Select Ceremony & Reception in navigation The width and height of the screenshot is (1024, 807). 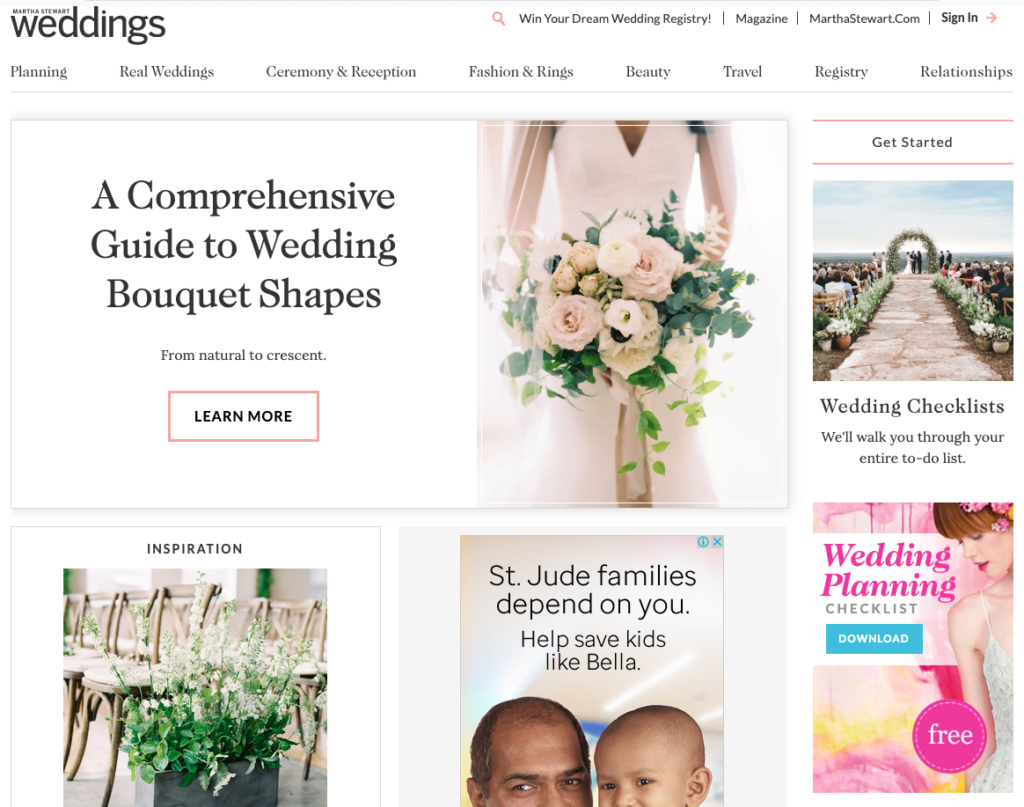coord(341,72)
